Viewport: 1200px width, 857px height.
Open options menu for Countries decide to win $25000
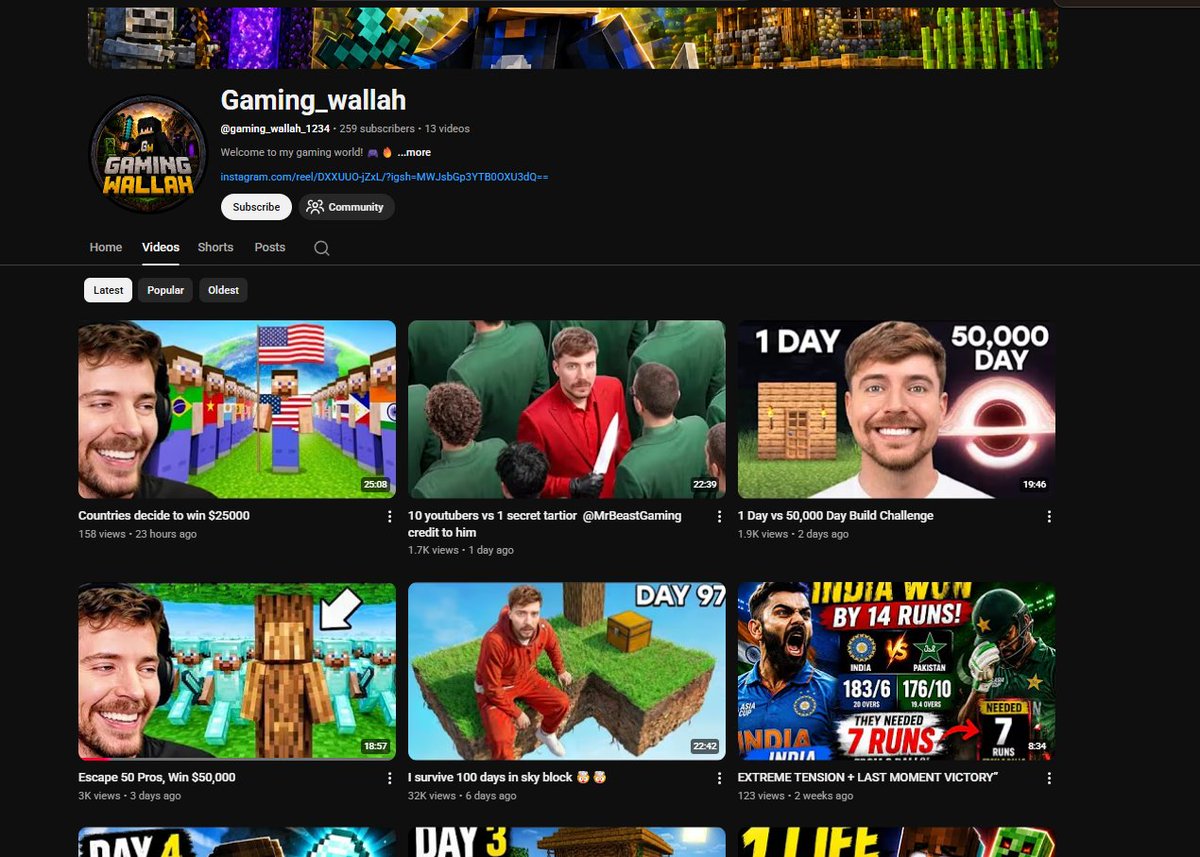(x=389, y=517)
